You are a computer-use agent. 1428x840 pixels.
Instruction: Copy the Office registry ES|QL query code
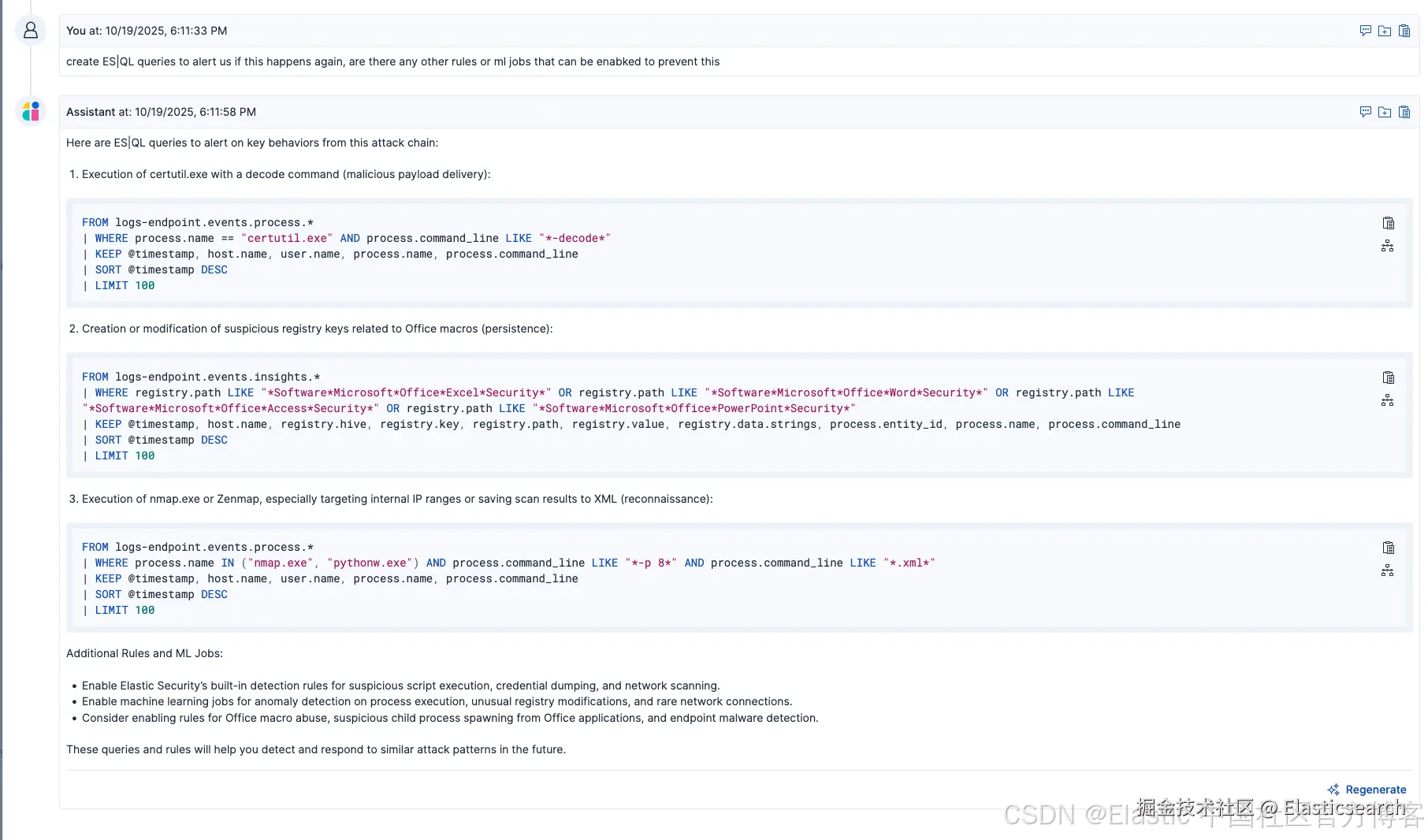coord(1388,377)
